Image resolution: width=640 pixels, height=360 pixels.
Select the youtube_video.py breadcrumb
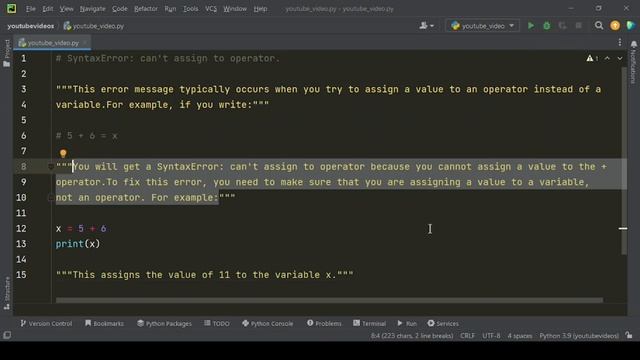[94, 26]
